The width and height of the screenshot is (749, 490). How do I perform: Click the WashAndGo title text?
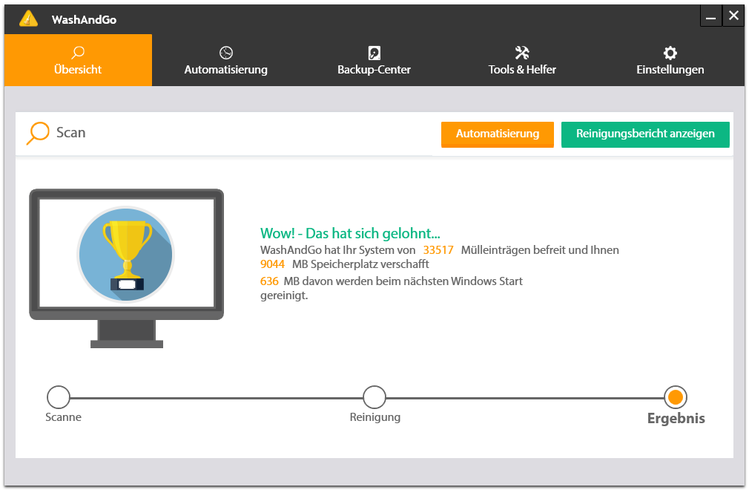coord(84,20)
